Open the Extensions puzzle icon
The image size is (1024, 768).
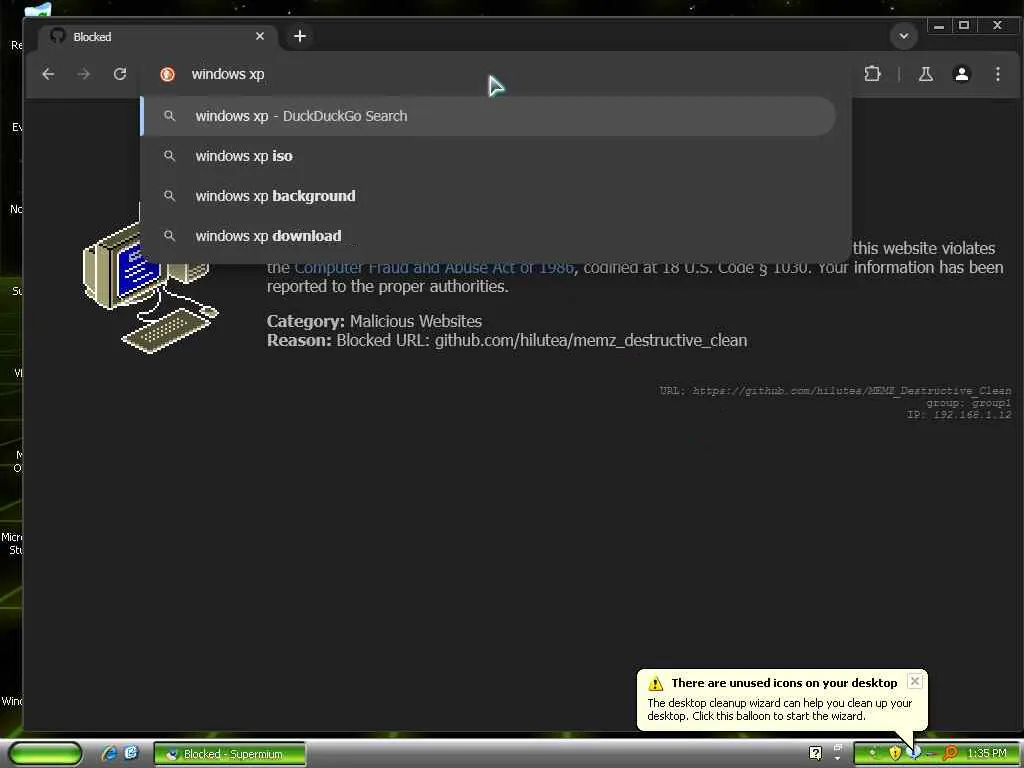(872, 74)
